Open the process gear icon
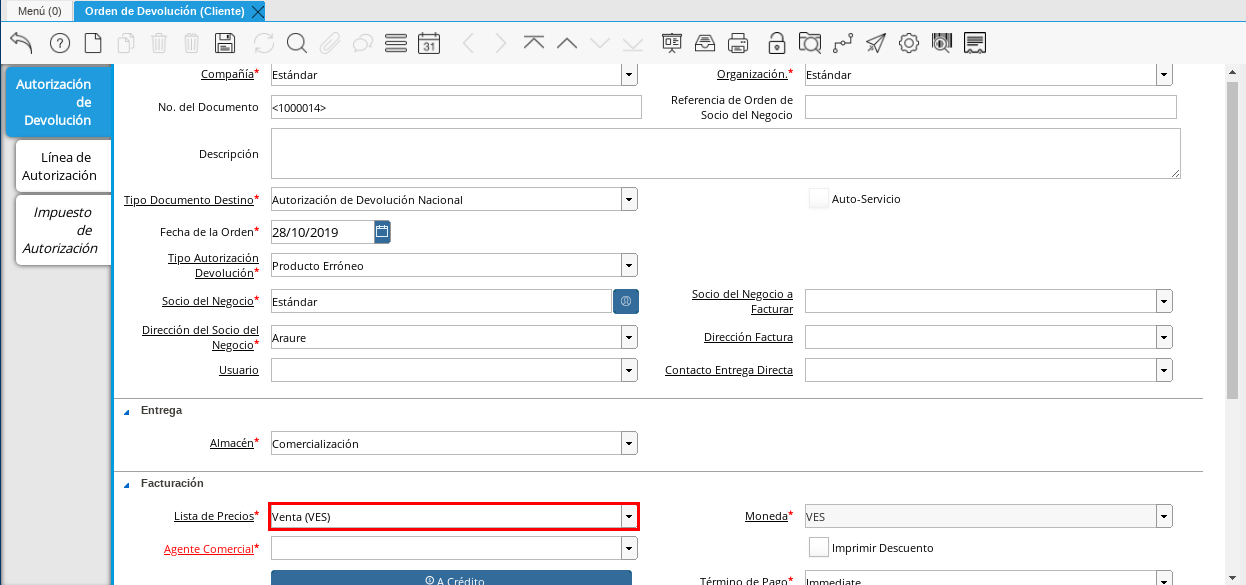Viewport: 1246px width, 585px height. [x=908, y=43]
